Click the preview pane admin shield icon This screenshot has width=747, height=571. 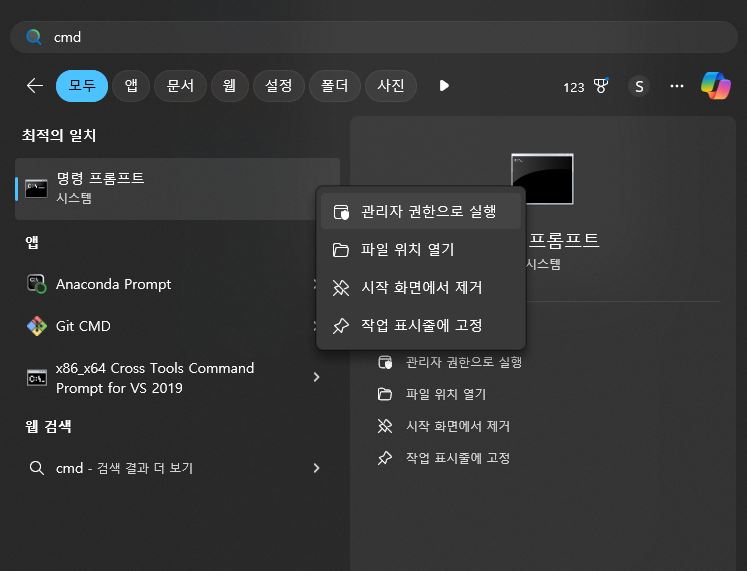tap(385, 362)
